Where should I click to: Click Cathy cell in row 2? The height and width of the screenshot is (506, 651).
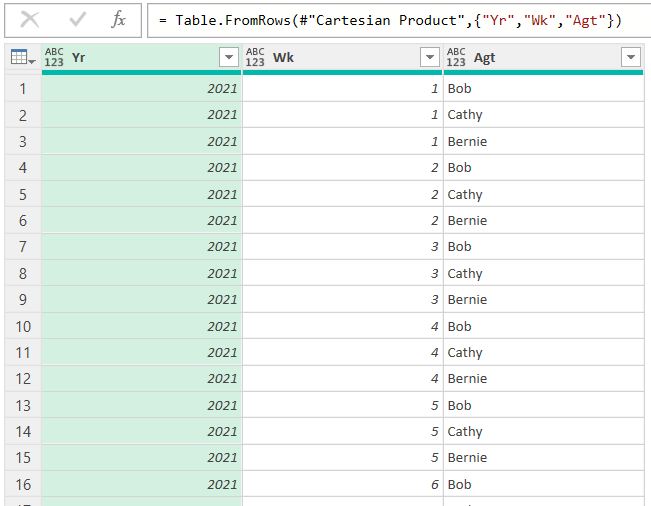click(543, 115)
